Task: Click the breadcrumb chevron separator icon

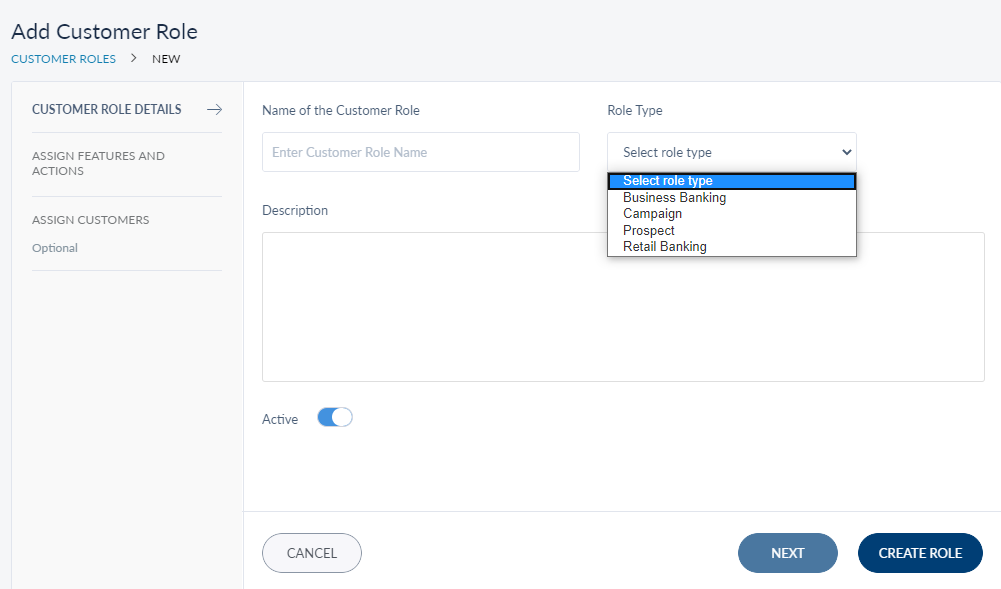Action: coord(134,58)
